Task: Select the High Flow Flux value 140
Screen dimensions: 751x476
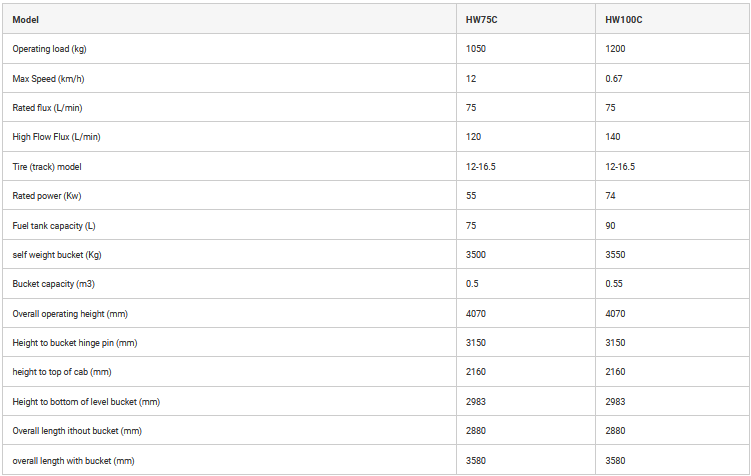Action: coord(613,137)
